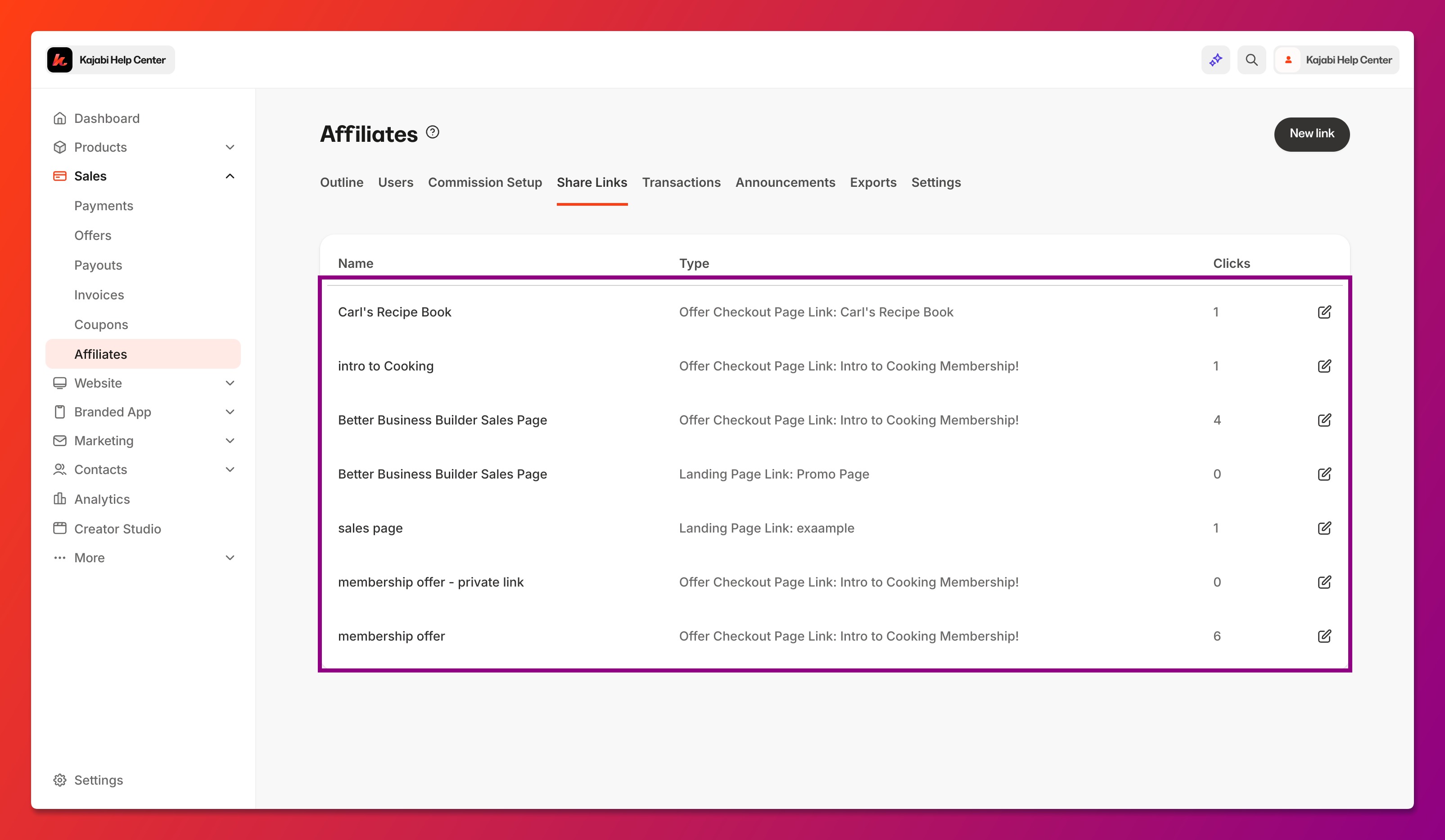The height and width of the screenshot is (840, 1445).
Task: Go to the Transactions tab
Action: [681, 182]
